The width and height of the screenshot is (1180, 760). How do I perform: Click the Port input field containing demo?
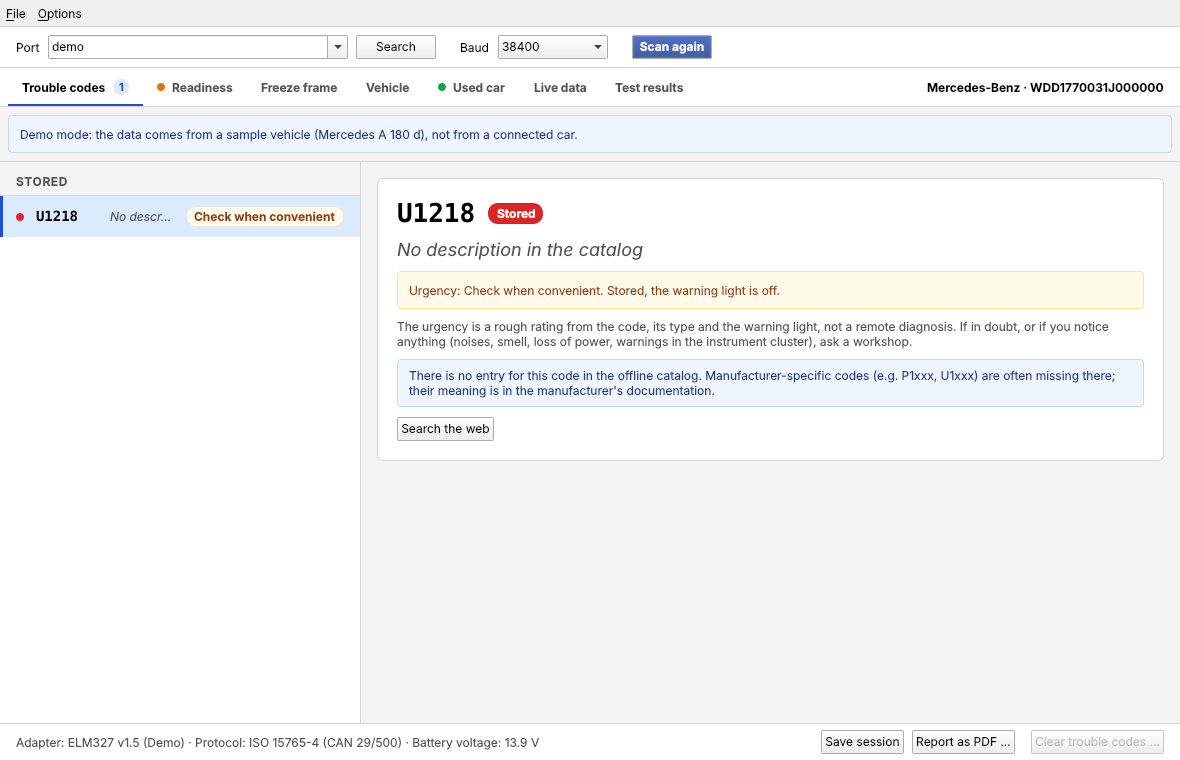click(187, 47)
